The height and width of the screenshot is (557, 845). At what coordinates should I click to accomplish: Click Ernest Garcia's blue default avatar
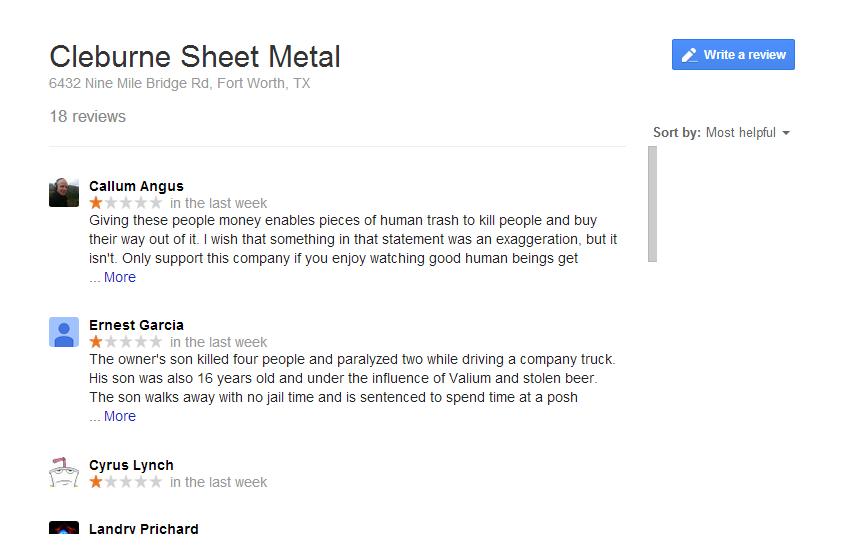[x=64, y=332]
